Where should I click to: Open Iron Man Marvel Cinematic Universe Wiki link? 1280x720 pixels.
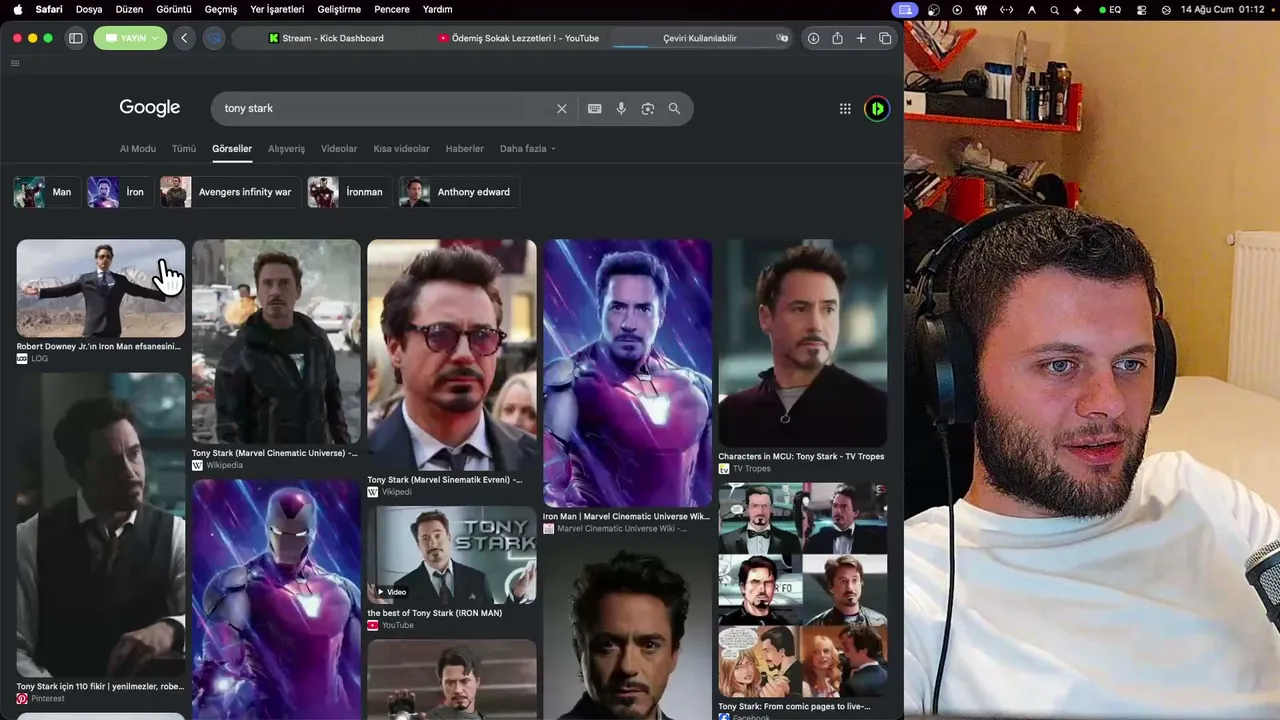click(x=626, y=516)
